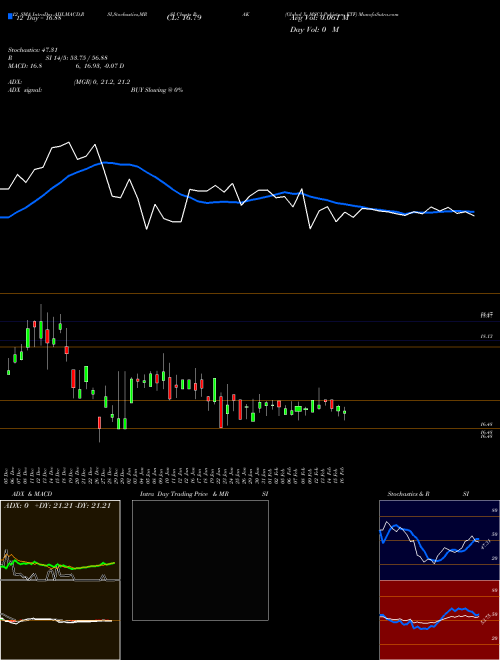
Task: Click the first date label on the x-axis
Action: [x=7, y=475]
